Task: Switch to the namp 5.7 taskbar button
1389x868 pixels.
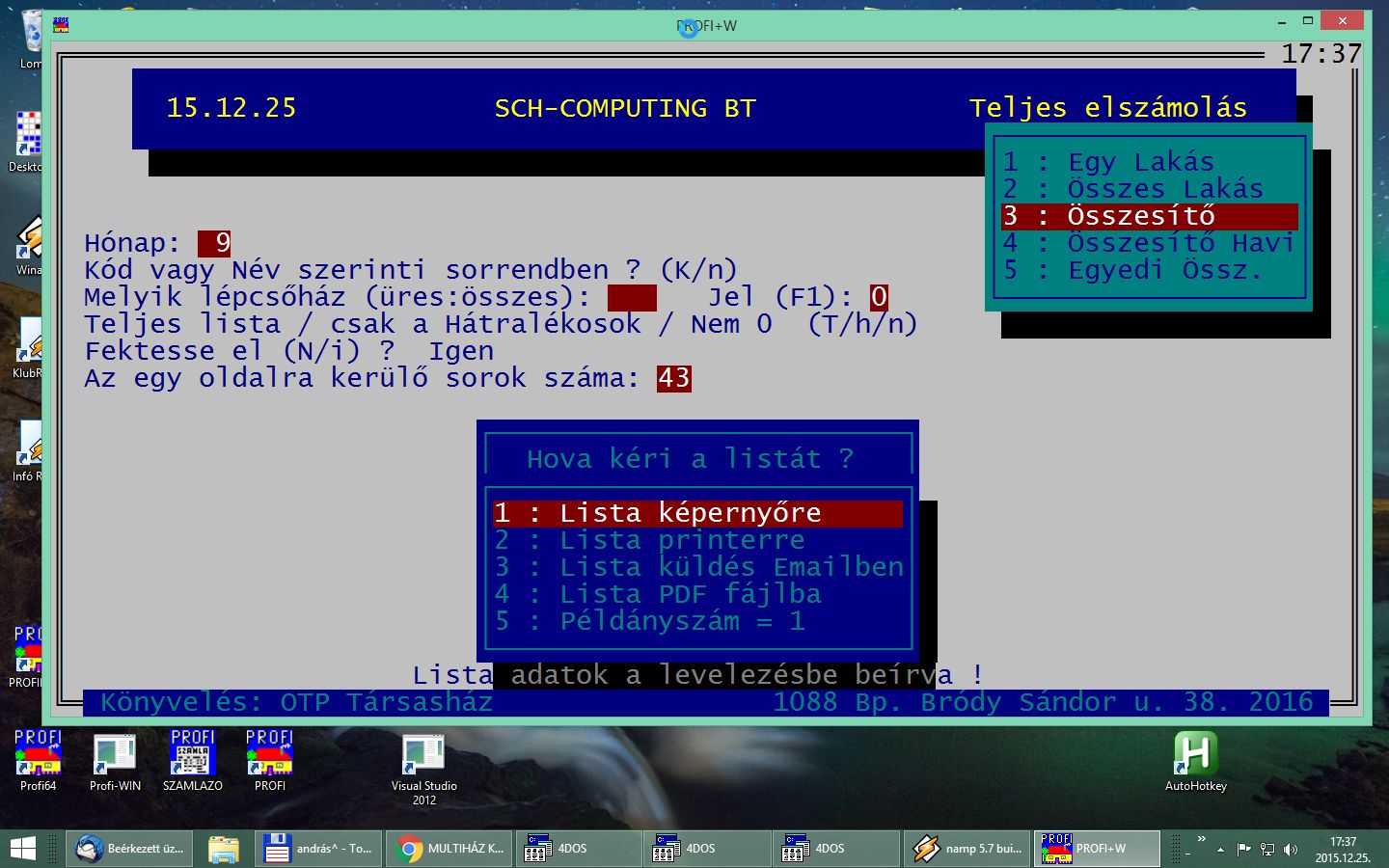Action: 967,849
